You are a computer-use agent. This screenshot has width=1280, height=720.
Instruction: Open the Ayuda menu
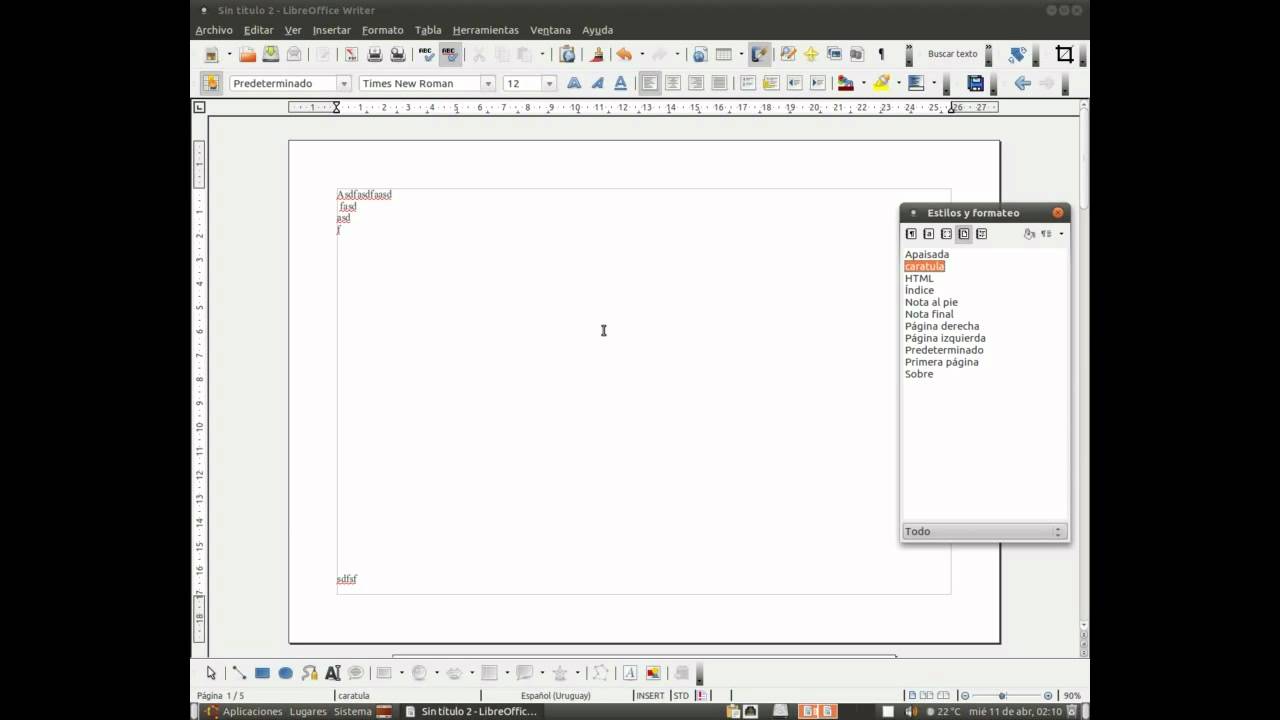coord(598,30)
